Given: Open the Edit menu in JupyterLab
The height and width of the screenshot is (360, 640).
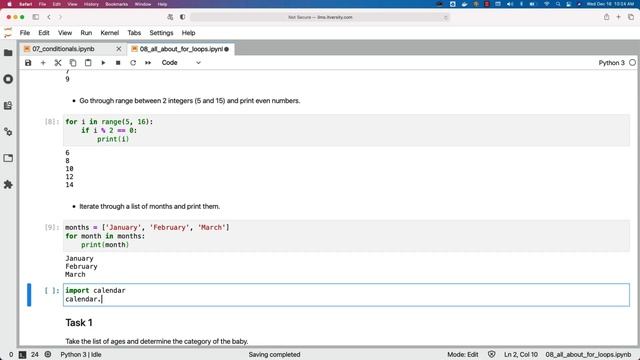Looking at the screenshot, I should (44, 33).
